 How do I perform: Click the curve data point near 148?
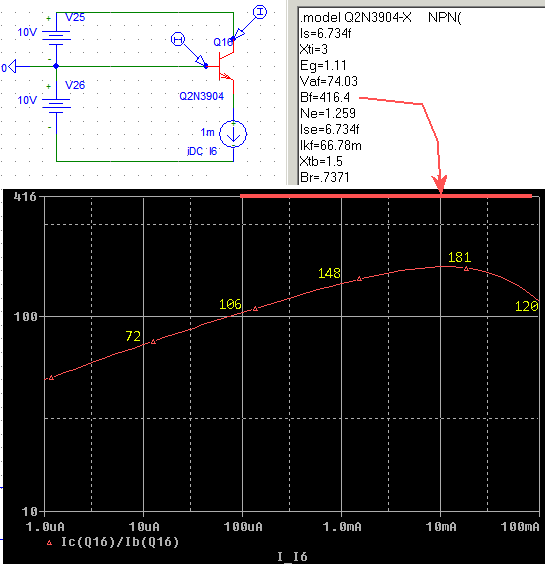point(359,279)
